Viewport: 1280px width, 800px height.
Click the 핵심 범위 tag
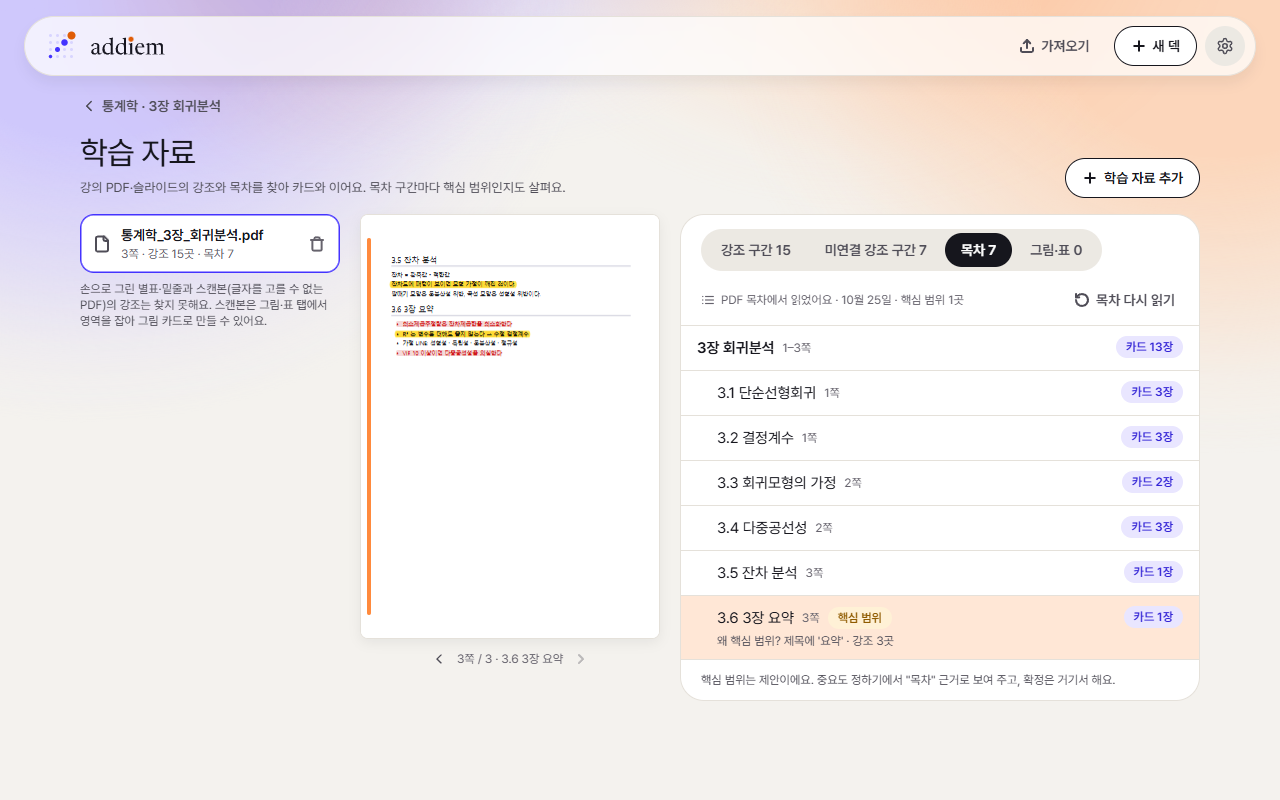[x=859, y=618]
